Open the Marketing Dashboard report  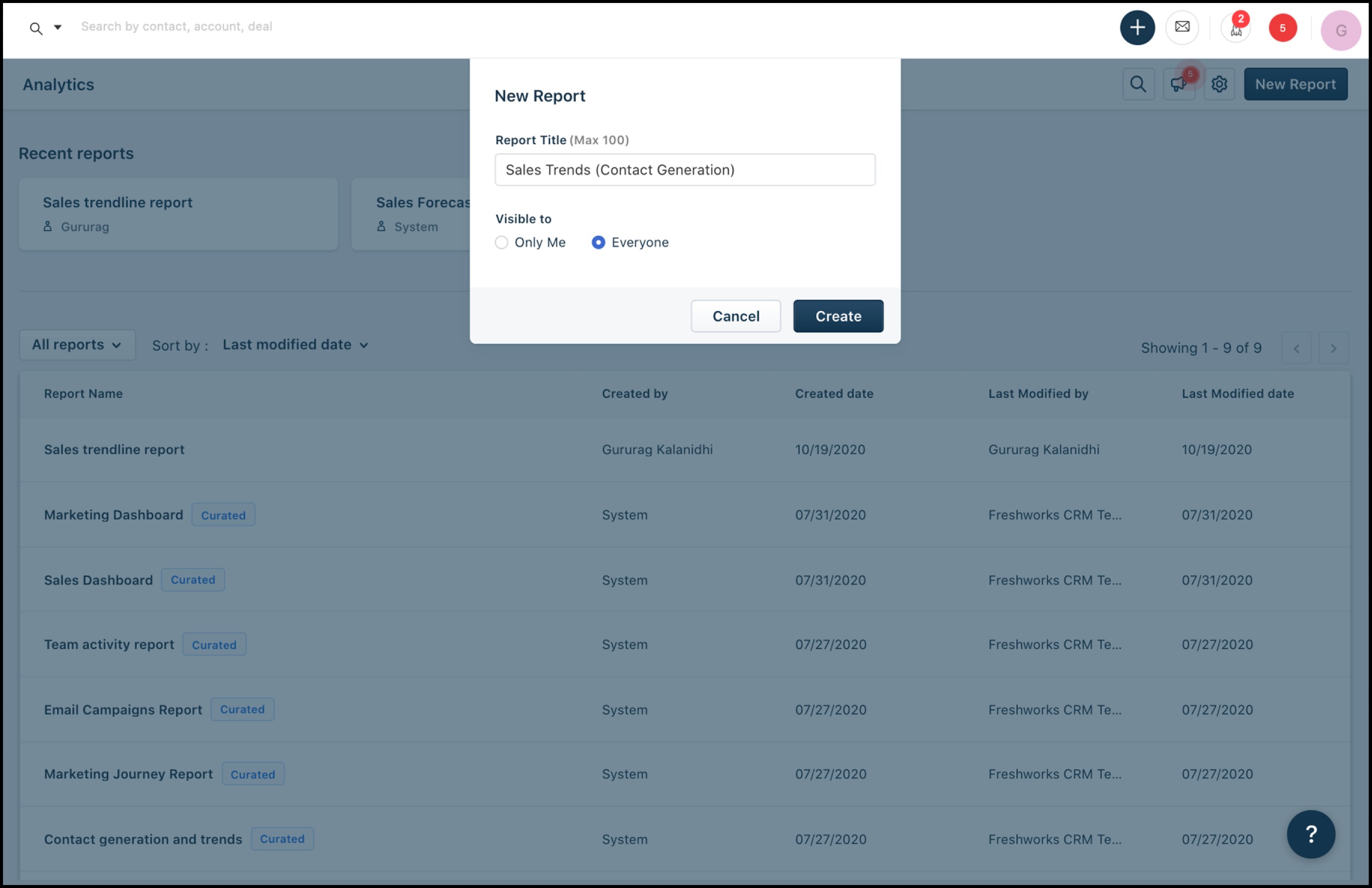coord(114,514)
